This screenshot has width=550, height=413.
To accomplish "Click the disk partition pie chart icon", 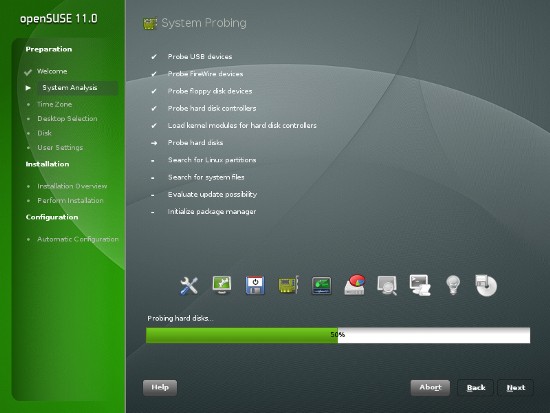I will pyautogui.click(x=355, y=285).
